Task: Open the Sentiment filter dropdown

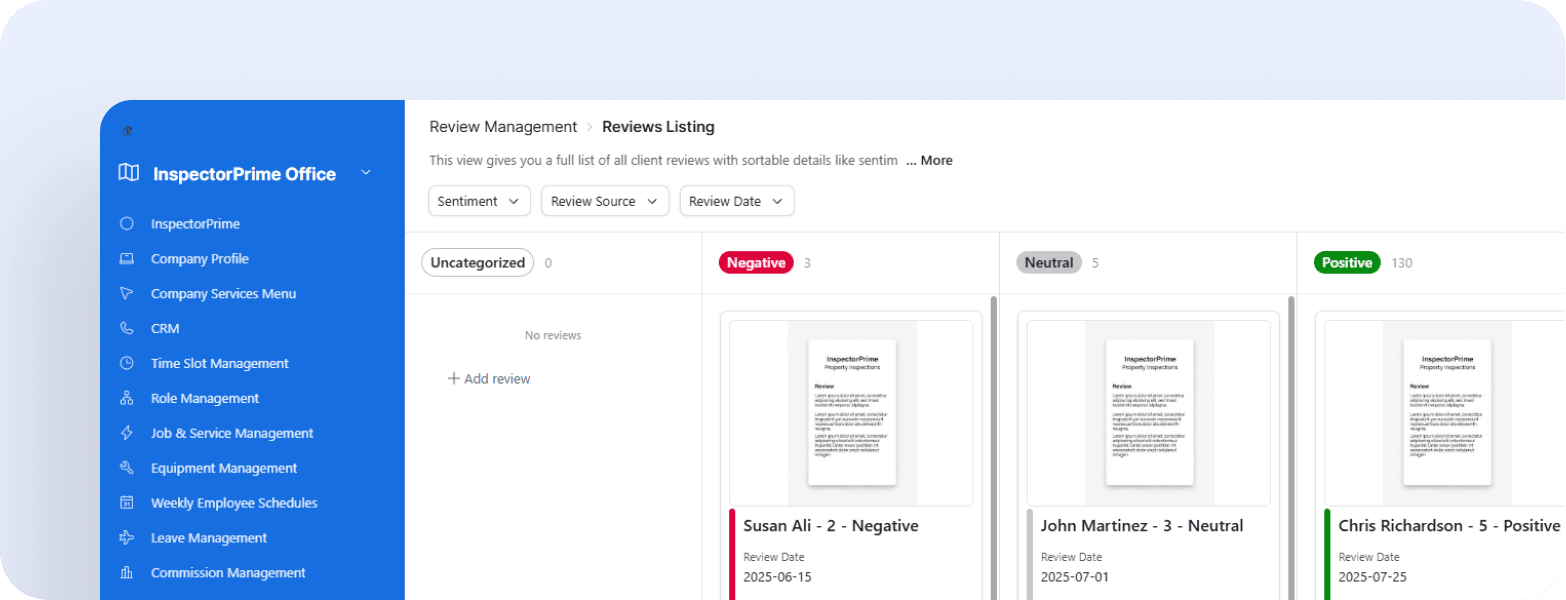Action: [479, 201]
